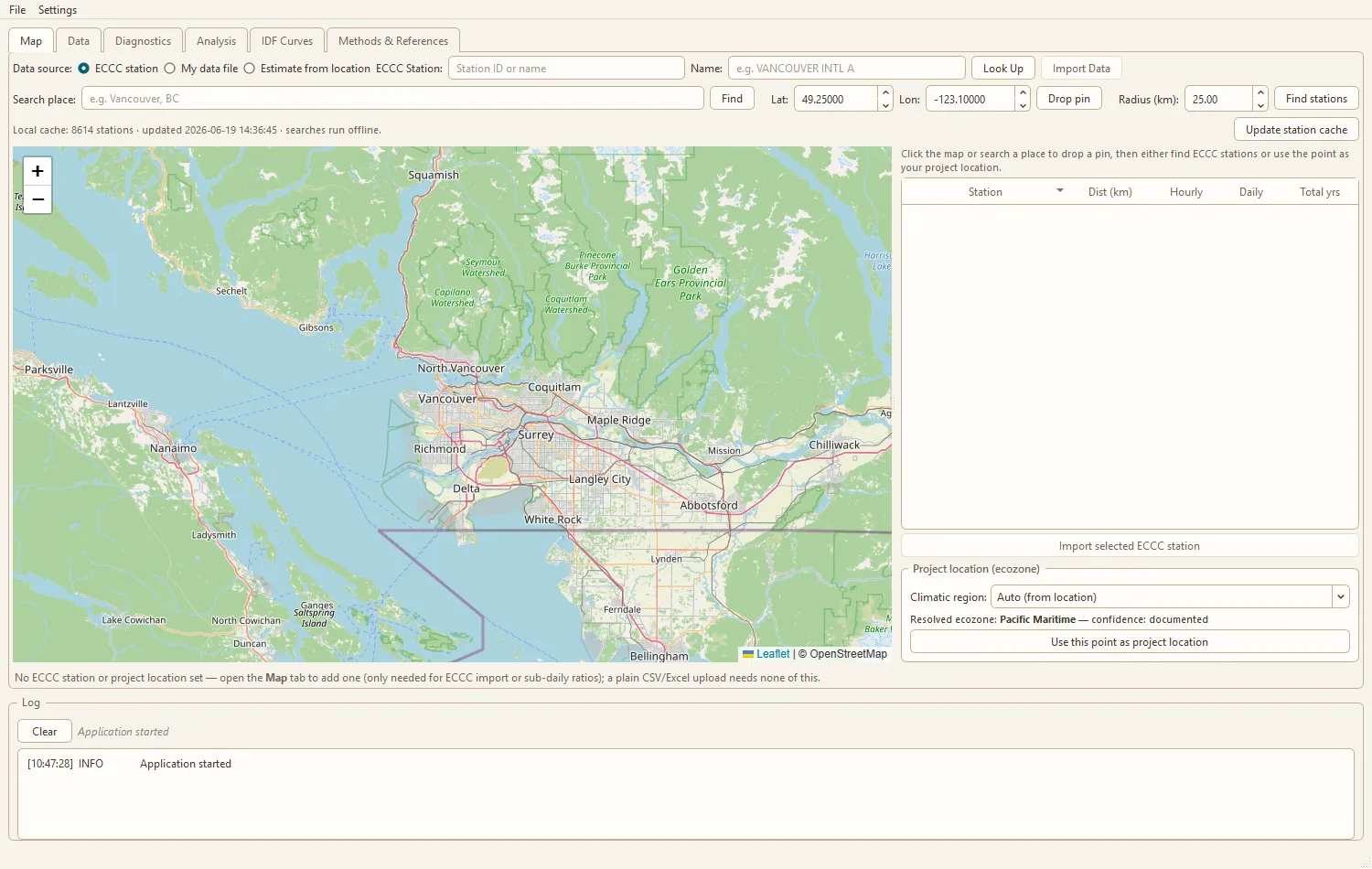This screenshot has height=869, width=1372.
Task: Focus the station Name field
Action: [847, 69]
